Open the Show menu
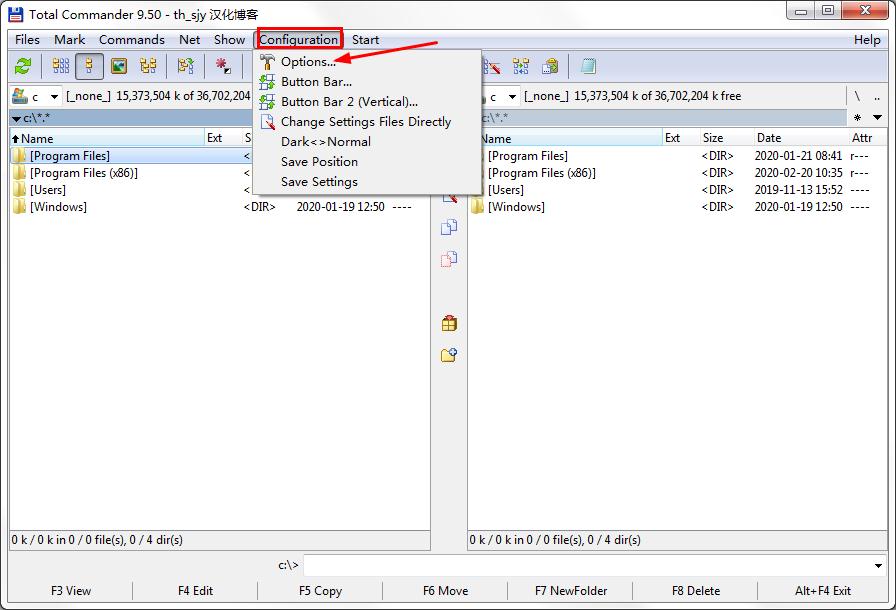Screen dimensions: 896x610 click(x=230, y=39)
